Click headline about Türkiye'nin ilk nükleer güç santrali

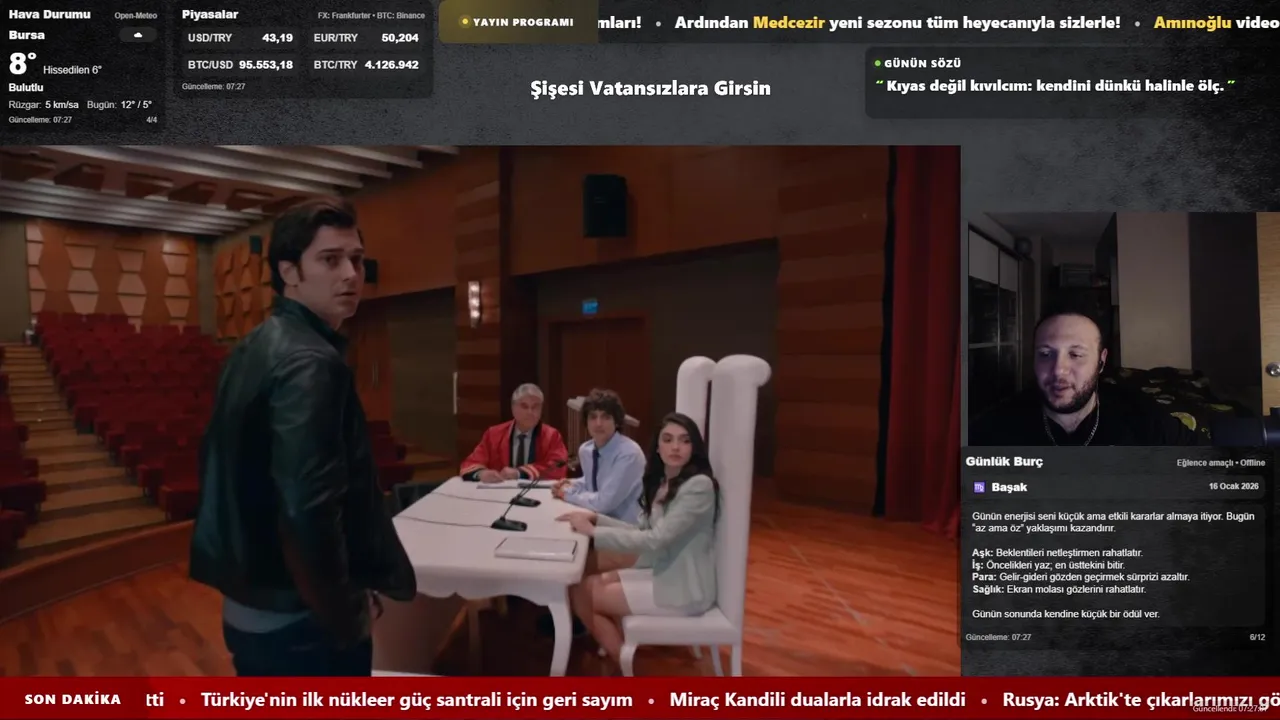tap(416, 700)
